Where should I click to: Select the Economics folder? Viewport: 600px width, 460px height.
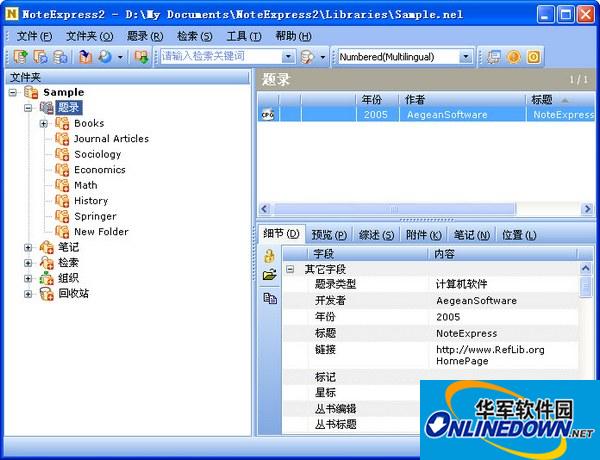click(100, 170)
